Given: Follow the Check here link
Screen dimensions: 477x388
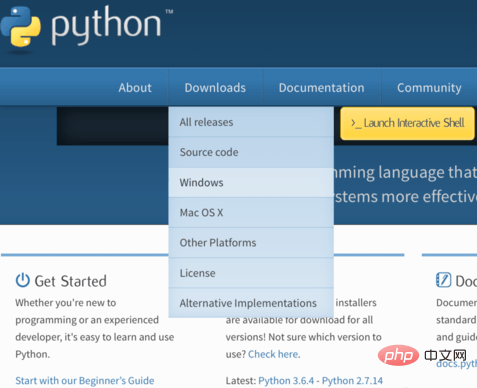Looking at the screenshot, I should click(273, 354).
